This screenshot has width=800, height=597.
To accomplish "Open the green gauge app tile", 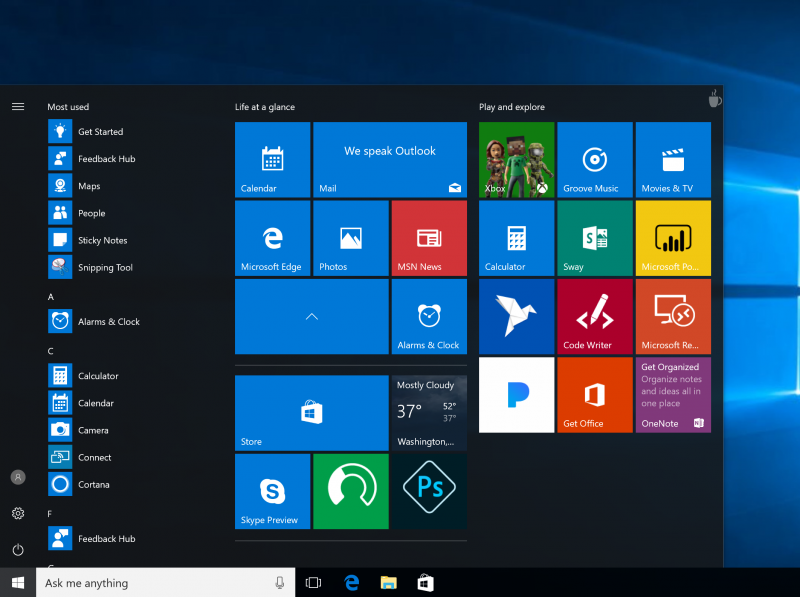I will [x=351, y=491].
